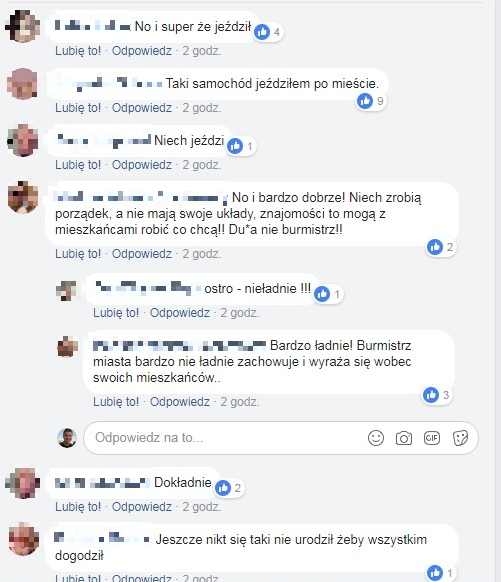The height and width of the screenshot is (582, 501).
Task: Click like reaction icon on 'Niech jeździ' comment
Action: point(235,146)
